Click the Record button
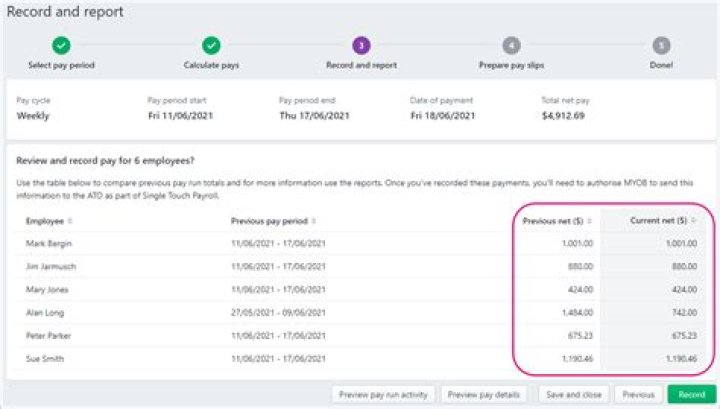Image resolution: width=720 pixels, height=409 pixels. tap(692, 395)
